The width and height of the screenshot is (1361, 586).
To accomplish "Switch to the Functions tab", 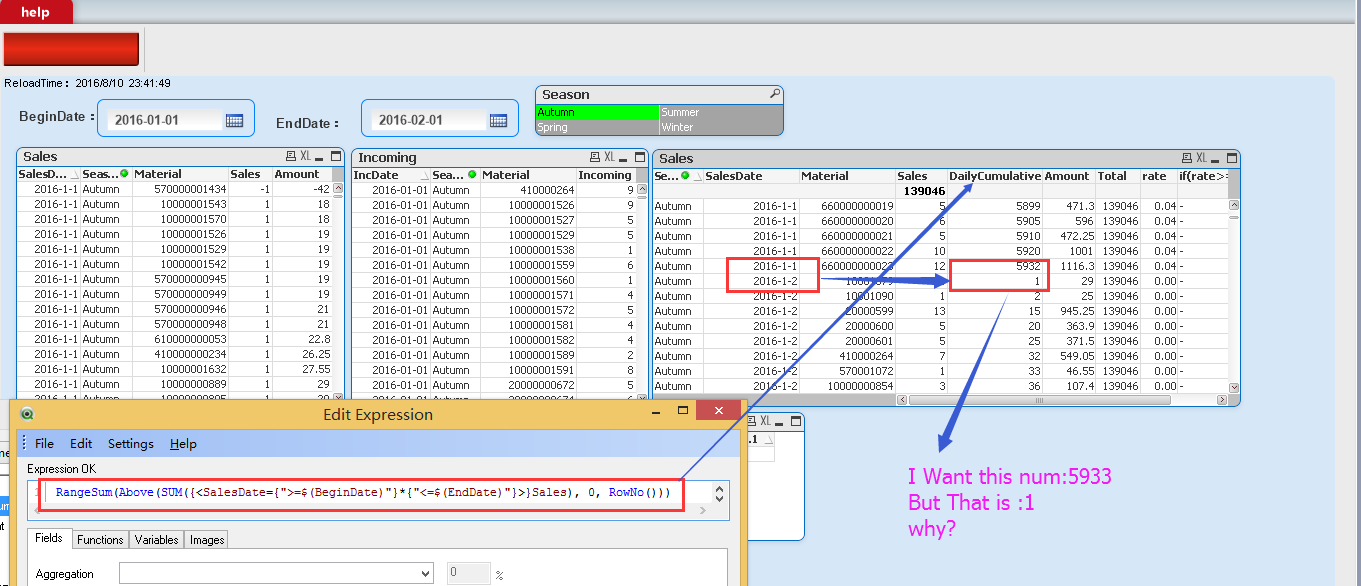I will click(100, 539).
